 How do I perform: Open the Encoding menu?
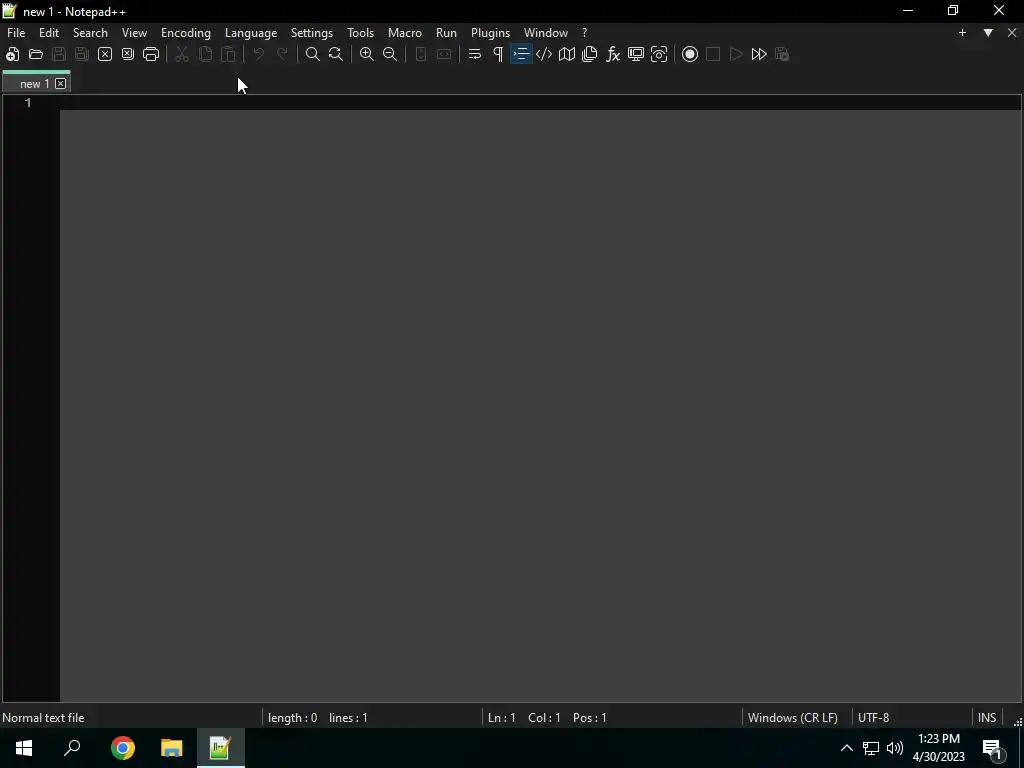(x=186, y=33)
